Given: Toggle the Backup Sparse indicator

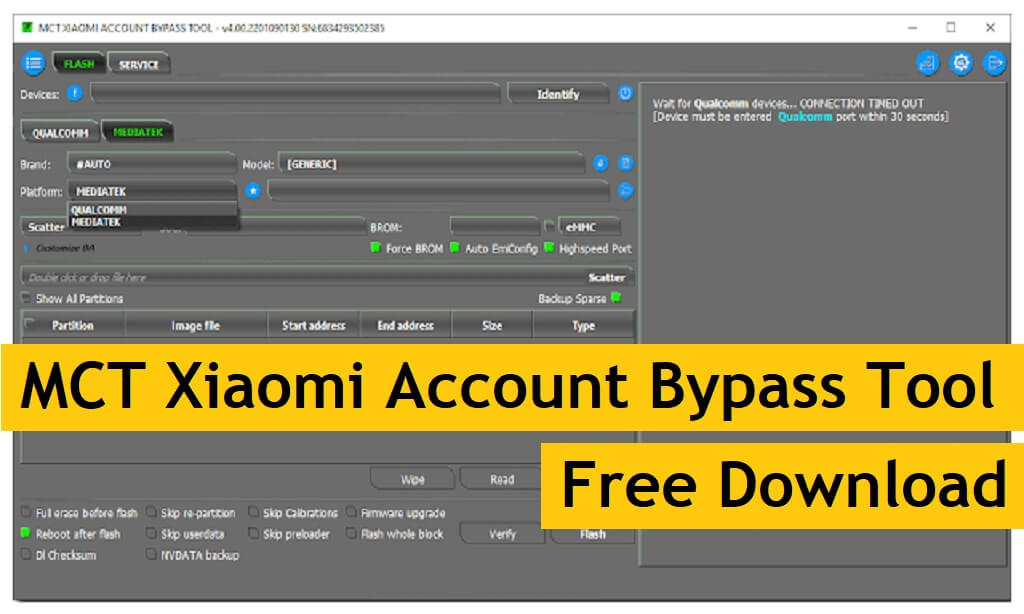Looking at the screenshot, I should [x=617, y=298].
